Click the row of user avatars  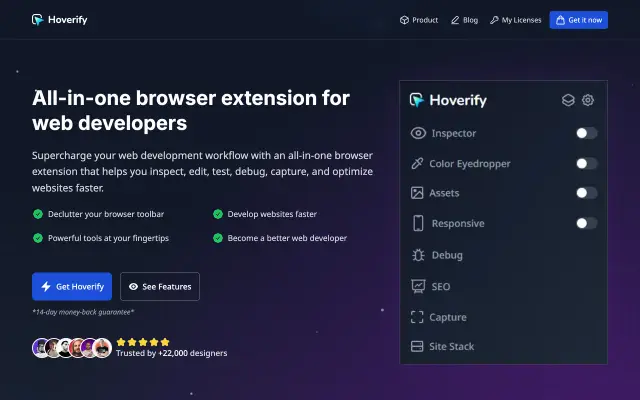72,348
